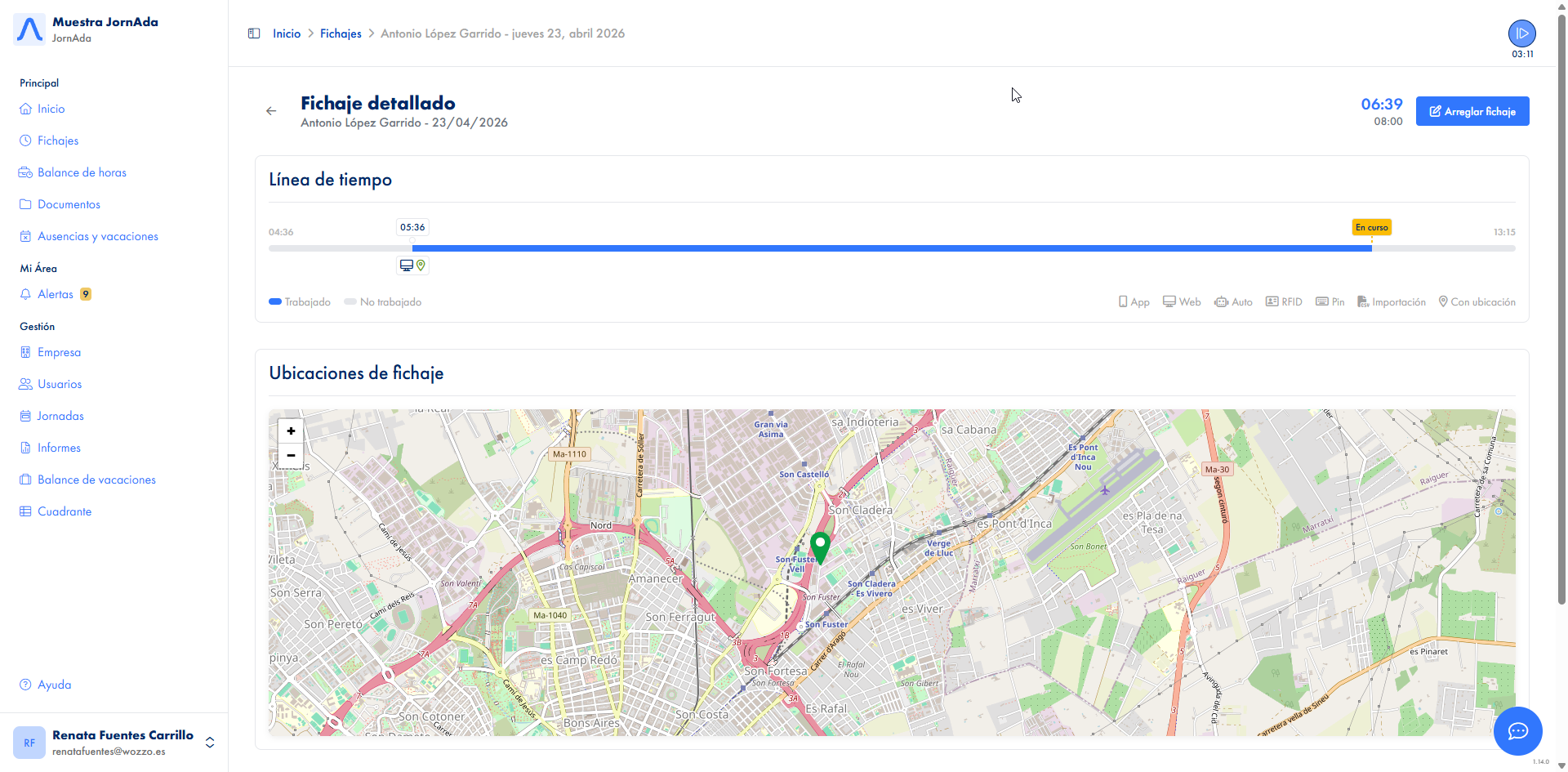Click the Inicio breadcrumb link
Screen dimensions: 1568x772
point(287,33)
